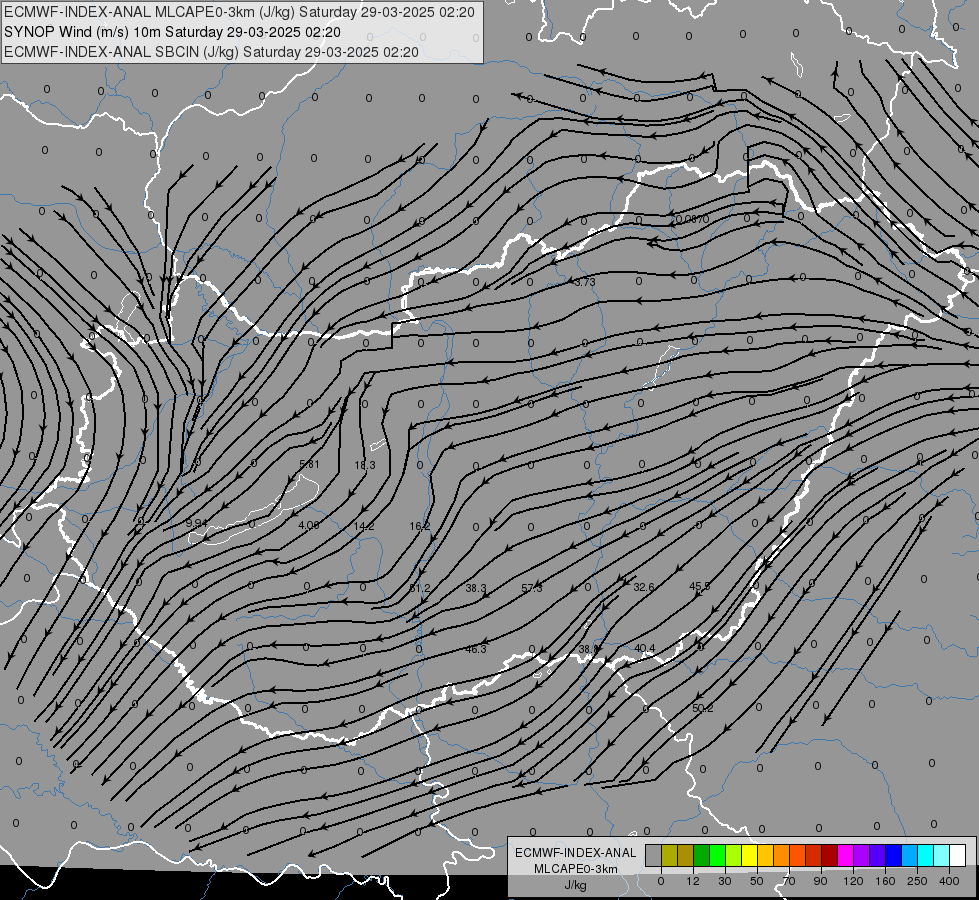Select the 50.2 data value on map
This screenshot has height=900, width=979.
click(702, 708)
